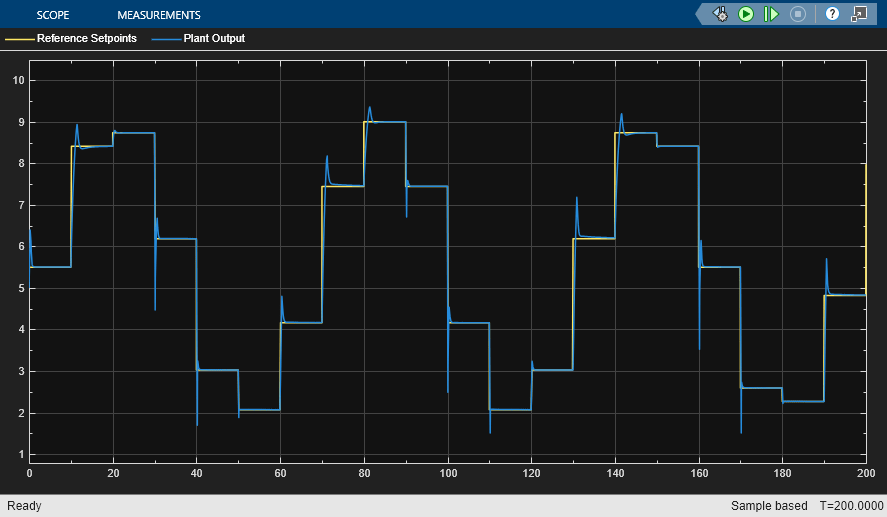The width and height of the screenshot is (887, 517).
Task: Toggle the Plant Output legend label
Action: [x=214, y=39]
